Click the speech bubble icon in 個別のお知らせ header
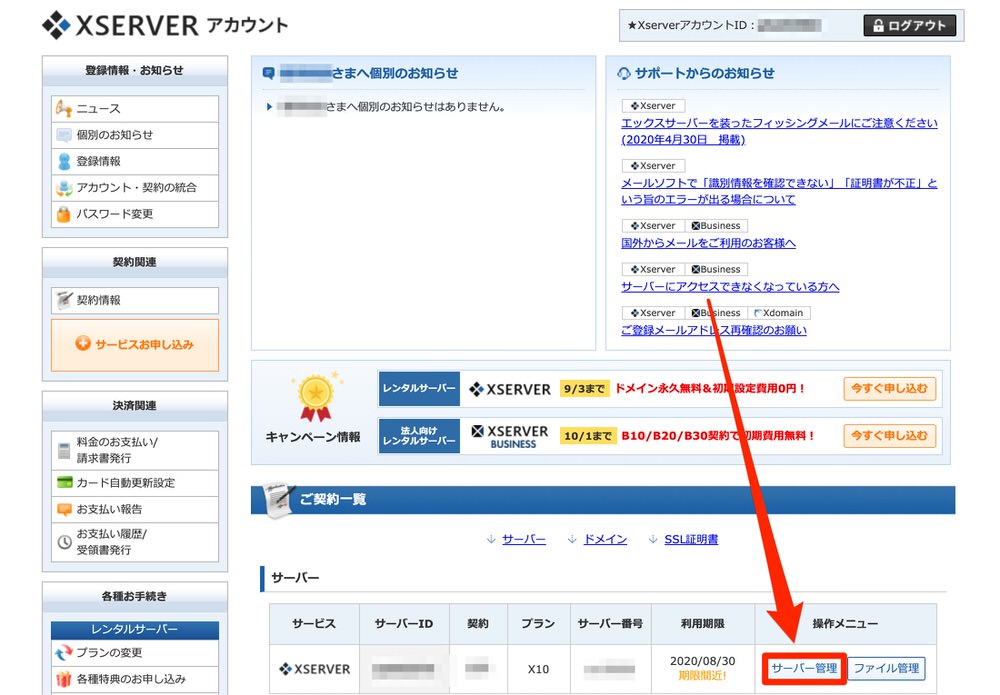This screenshot has height=695, width=1000. pos(268,73)
